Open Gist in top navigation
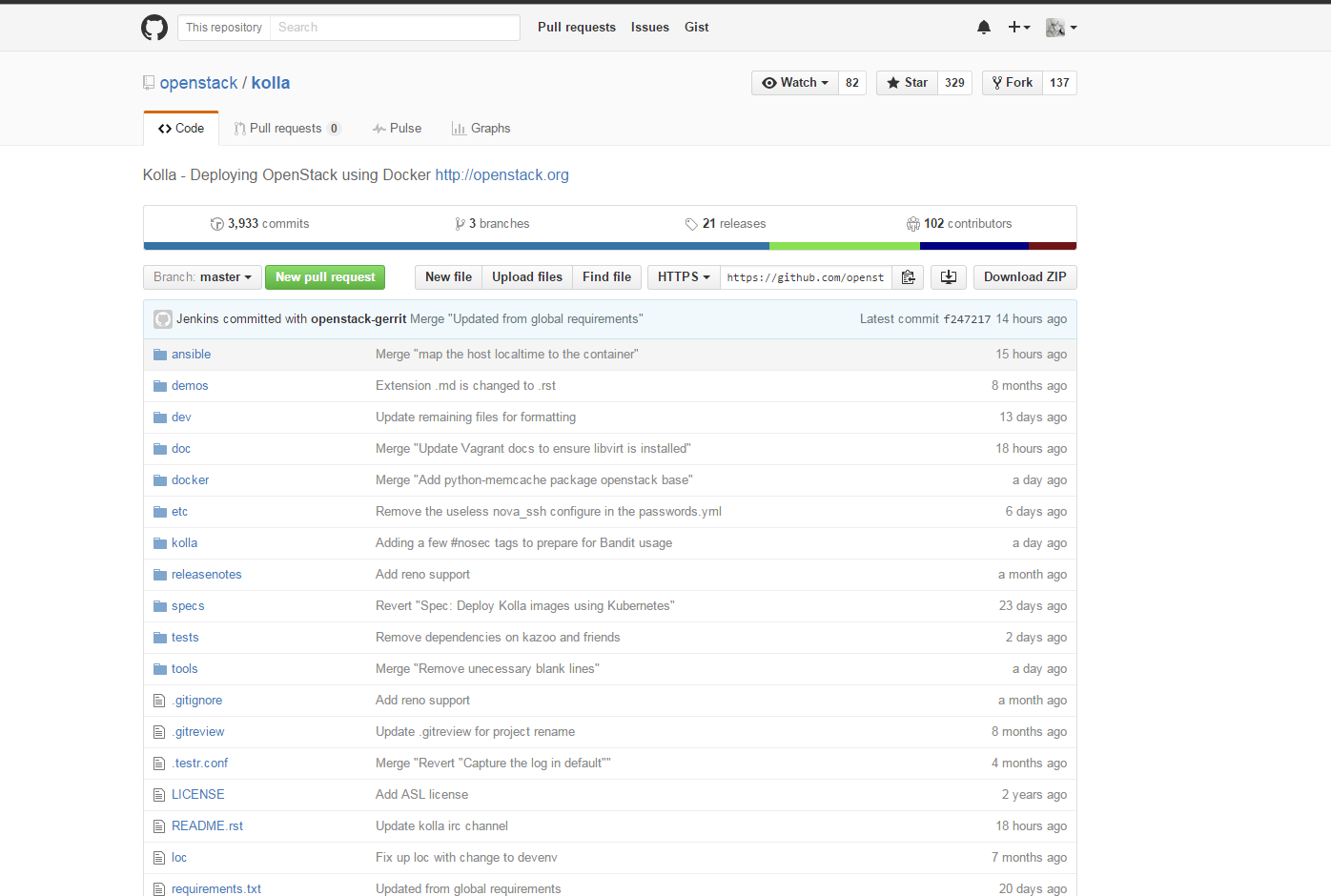This screenshot has height=896, width=1331. 697,28
